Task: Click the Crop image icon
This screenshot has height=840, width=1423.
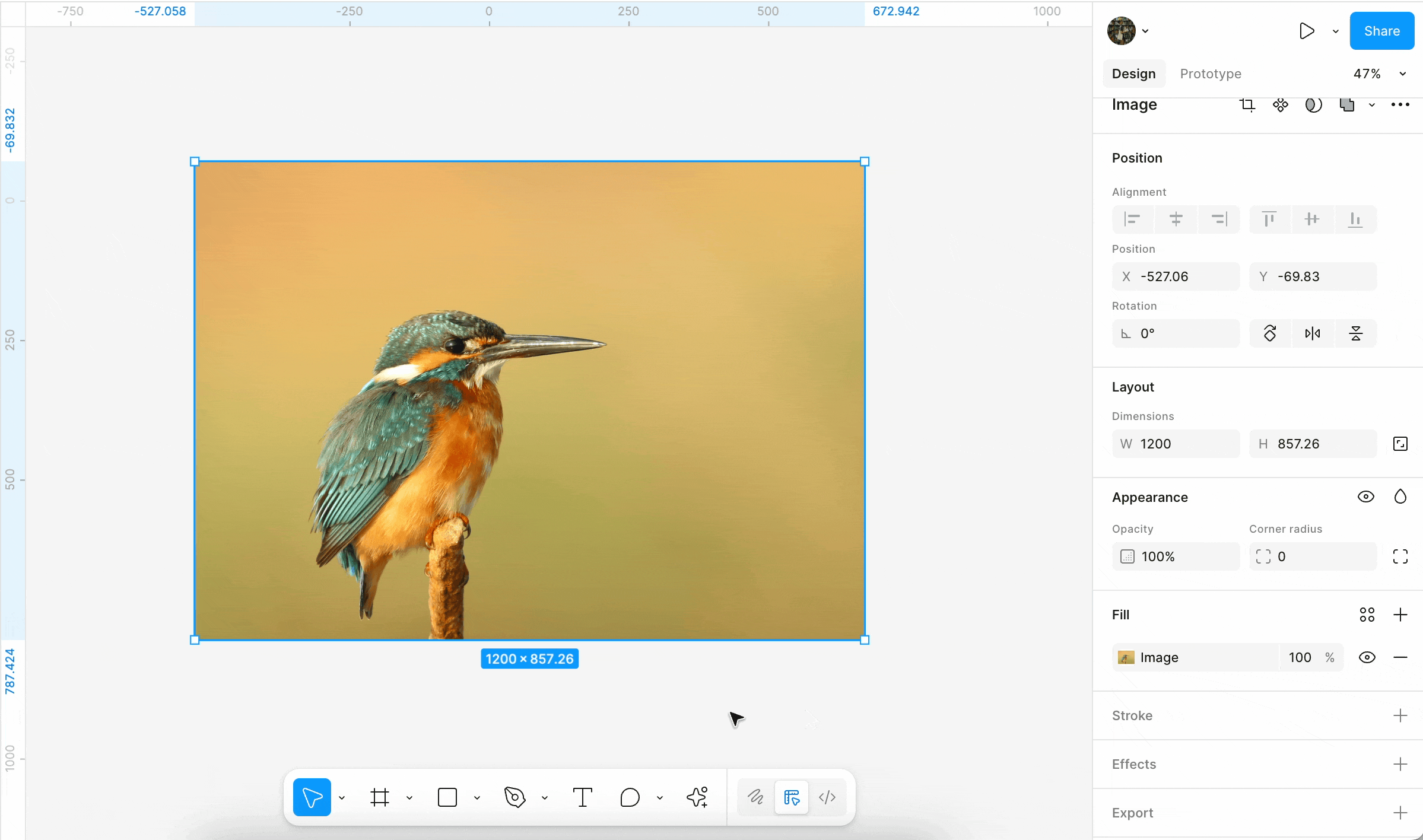Action: [1247, 105]
